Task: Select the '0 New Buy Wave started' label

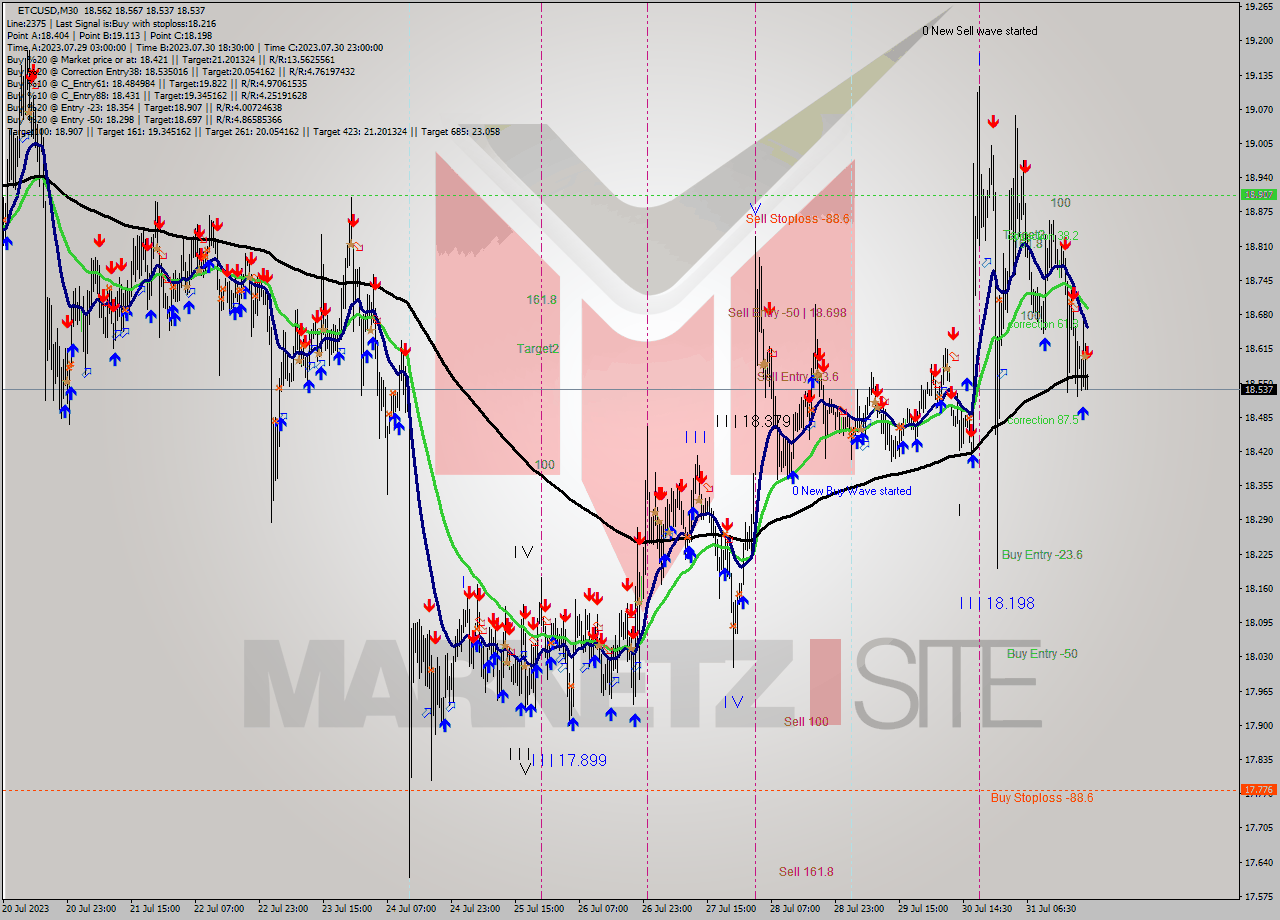Action: (851, 491)
